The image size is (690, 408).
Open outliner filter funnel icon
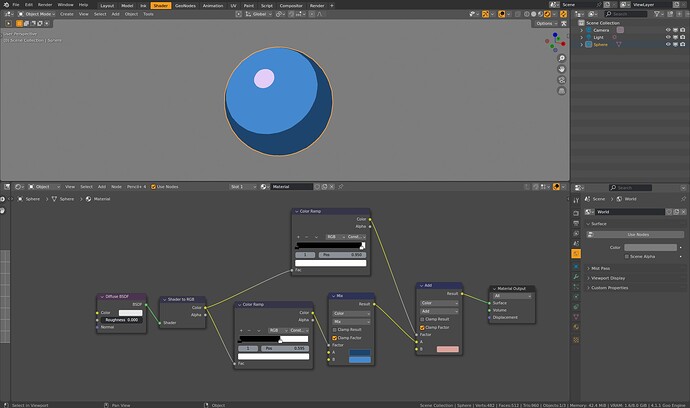tap(657, 14)
